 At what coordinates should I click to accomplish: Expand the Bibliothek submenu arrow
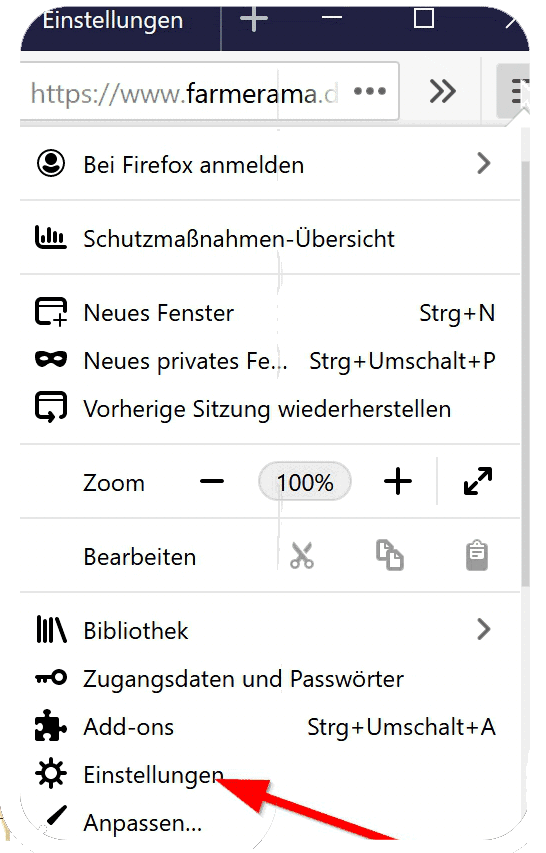[483, 629]
